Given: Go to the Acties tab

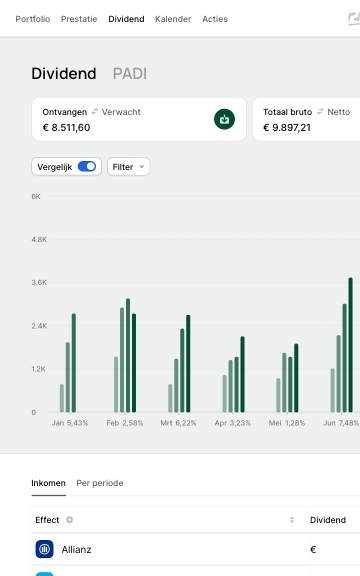Looking at the screenshot, I should pos(215,19).
